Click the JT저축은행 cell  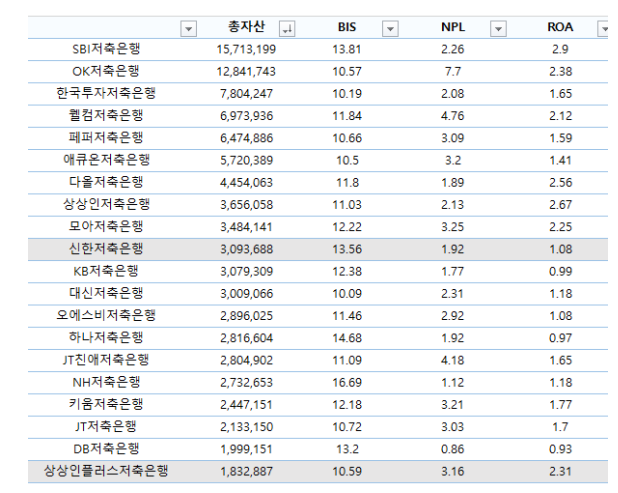pyautogui.click(x=106, y=426)
